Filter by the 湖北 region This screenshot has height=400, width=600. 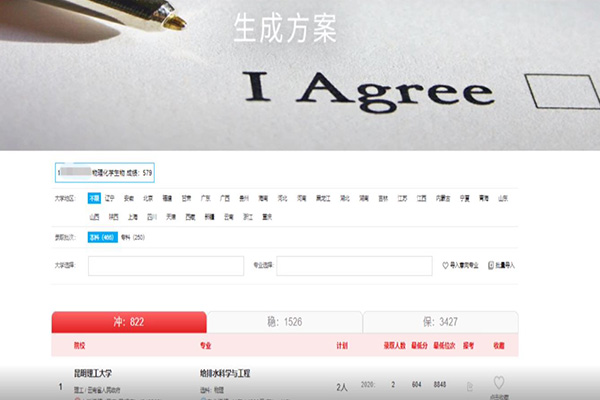pyautogui.click(x=345, y=198)
